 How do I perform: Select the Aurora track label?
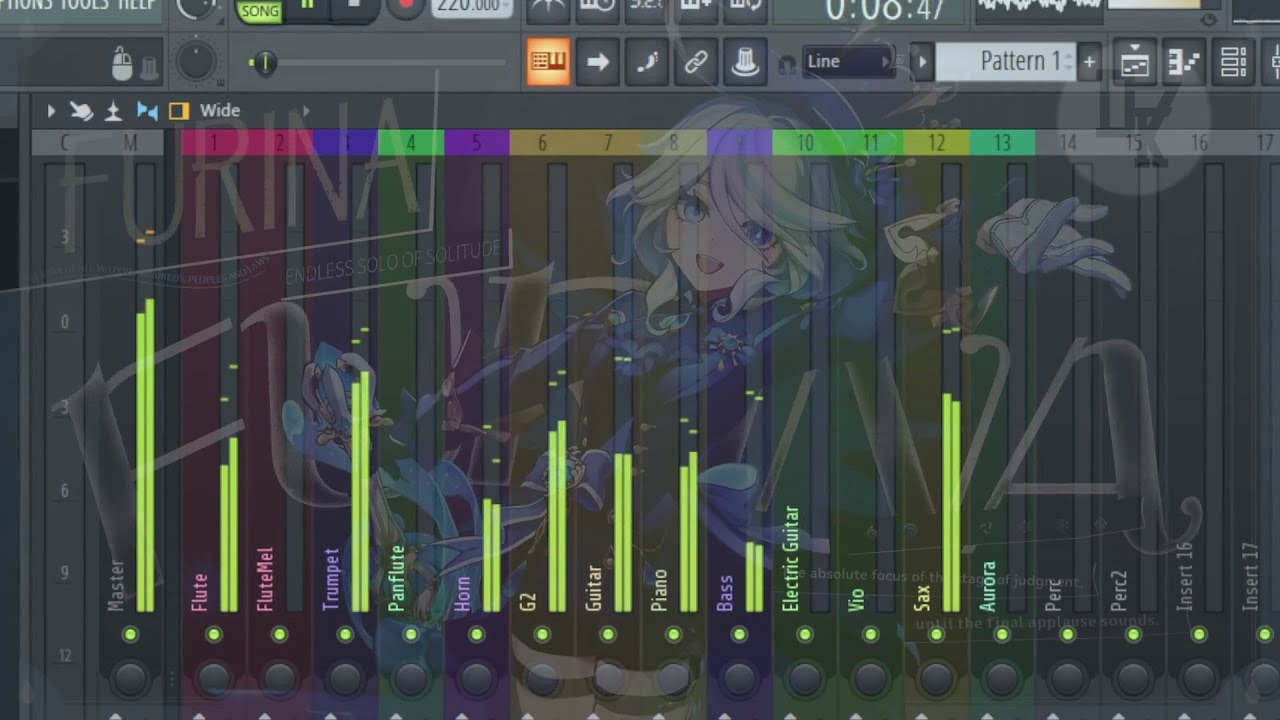point(988,586)
